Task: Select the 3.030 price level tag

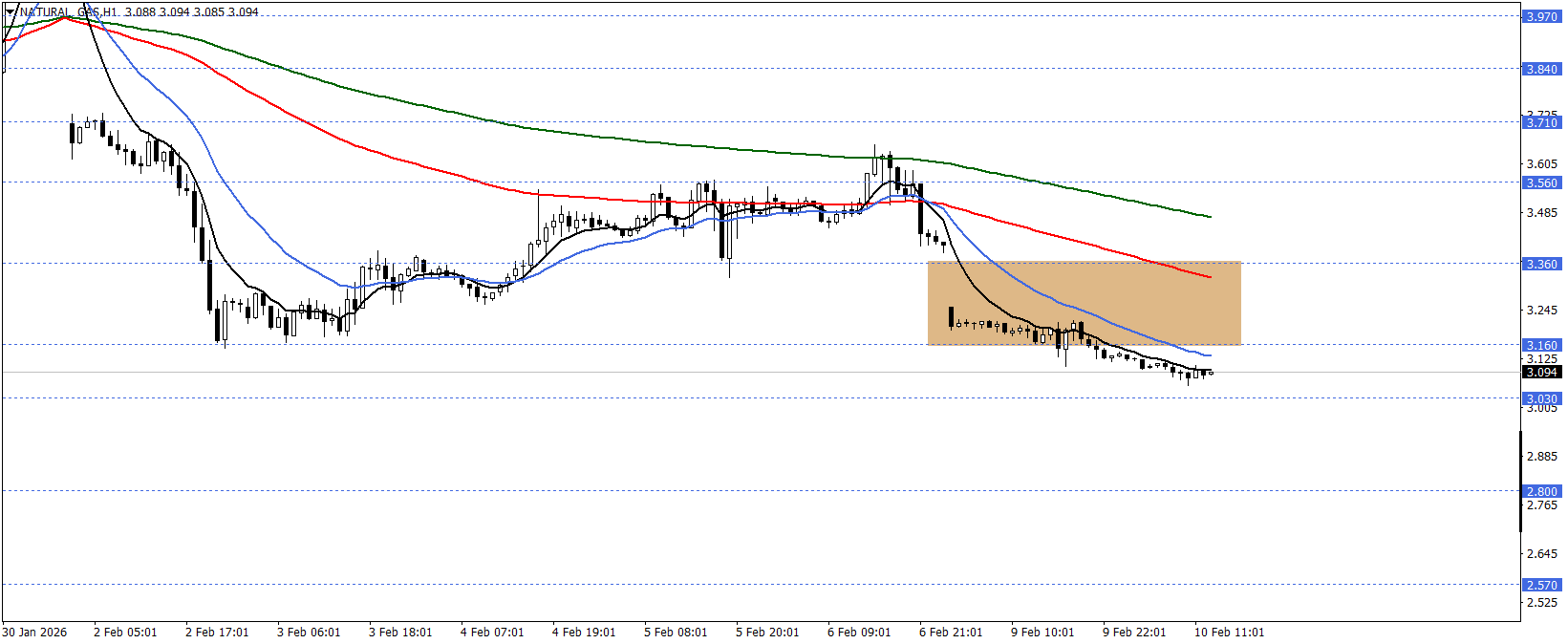Action: point(1540,398)
